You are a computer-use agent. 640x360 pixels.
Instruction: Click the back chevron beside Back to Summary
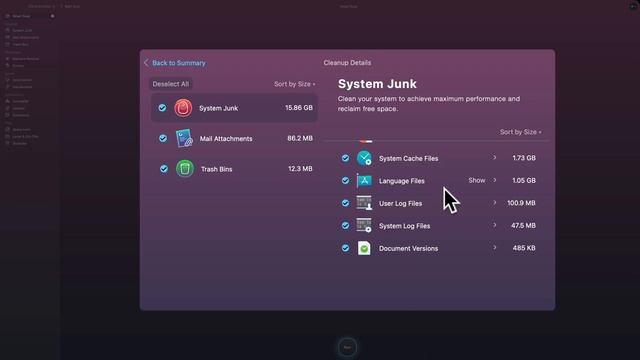click(146, 63)
